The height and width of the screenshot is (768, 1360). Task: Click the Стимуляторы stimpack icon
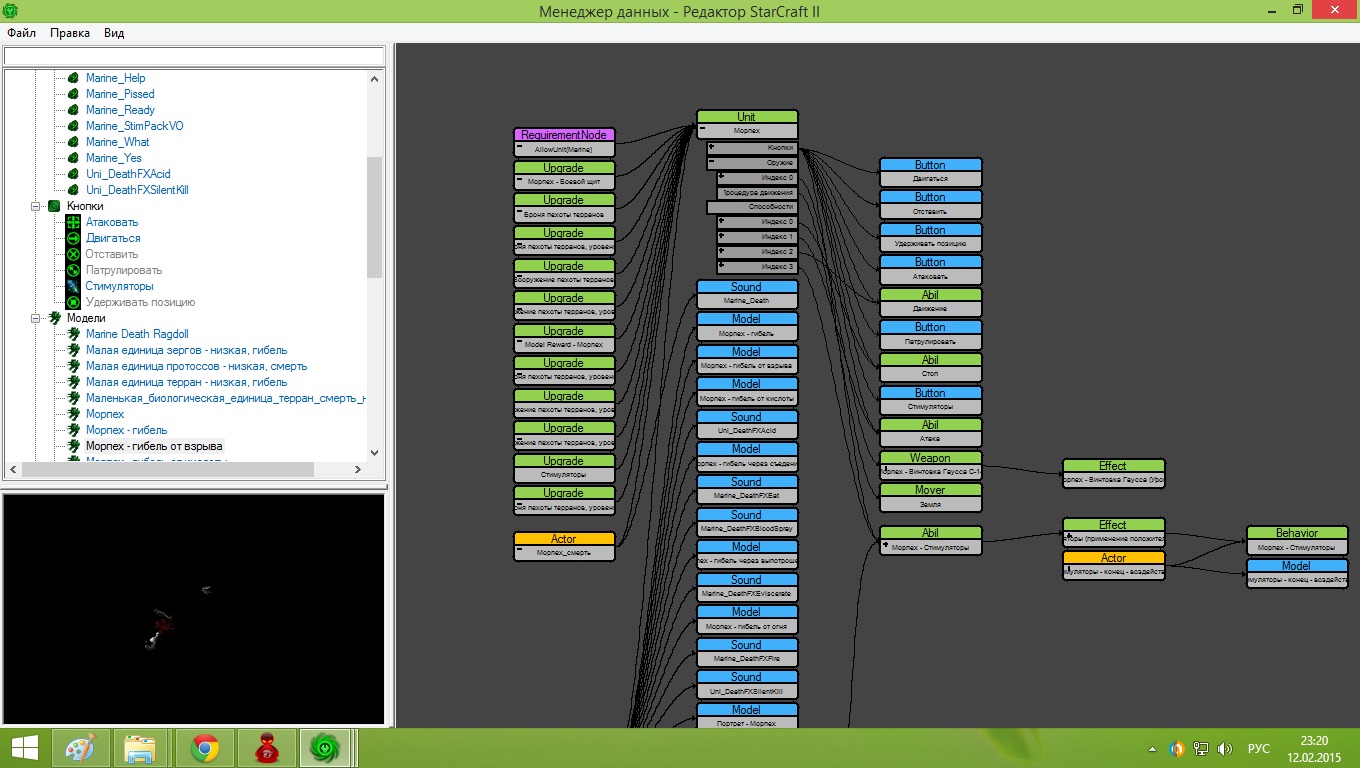click(73, 286)
